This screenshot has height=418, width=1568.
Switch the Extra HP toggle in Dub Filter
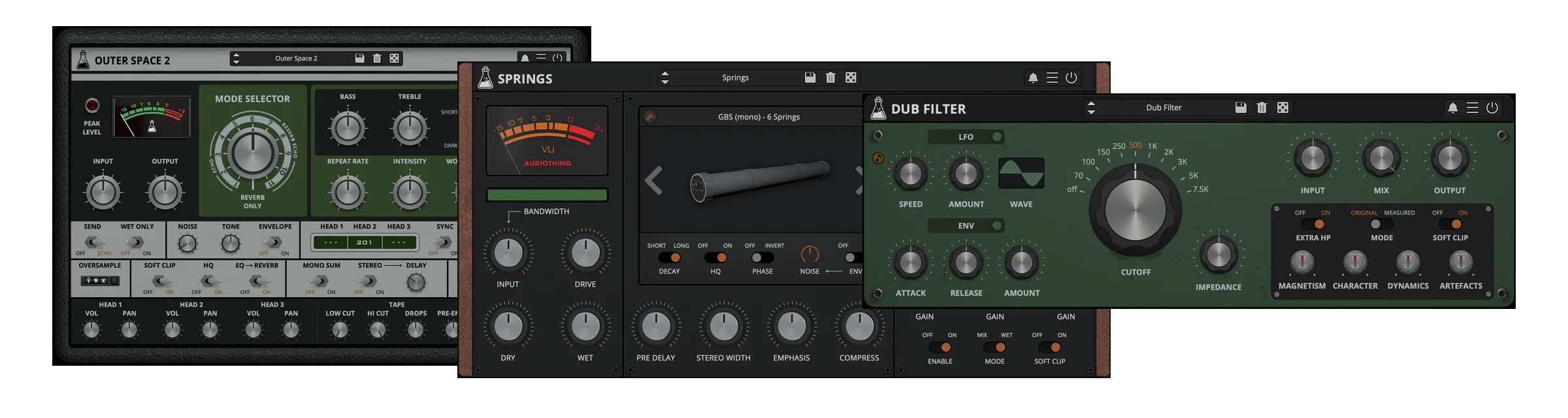(1313, 224)
